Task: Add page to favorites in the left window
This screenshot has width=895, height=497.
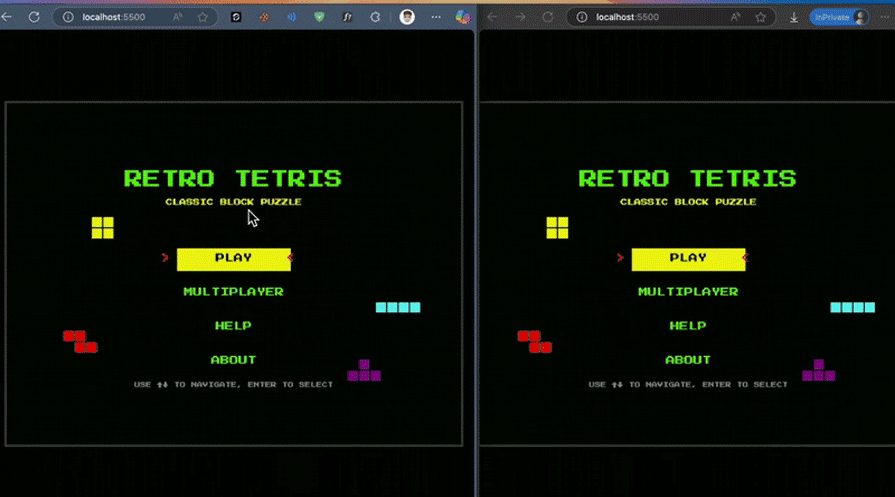Action: (203, 17)
